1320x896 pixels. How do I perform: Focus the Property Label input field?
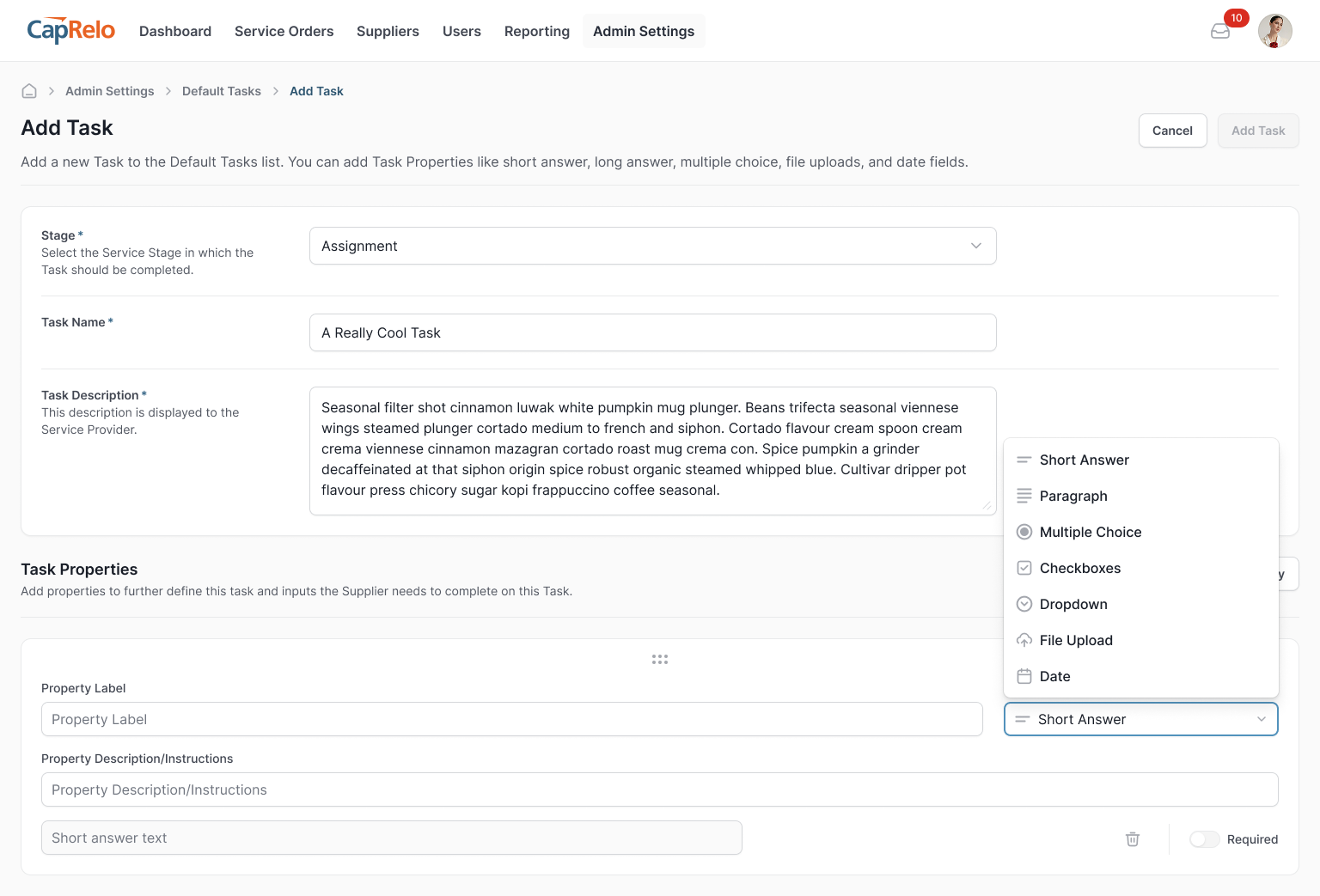[x=511, y=719]
